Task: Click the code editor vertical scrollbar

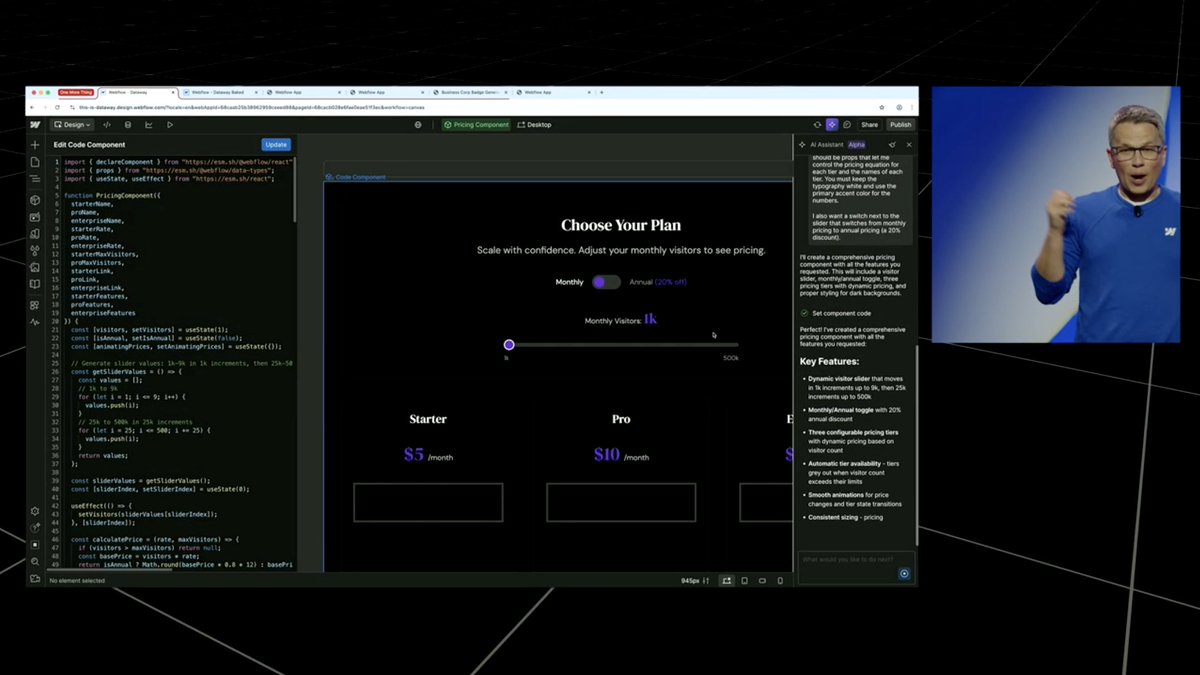Action: point(295,190)
